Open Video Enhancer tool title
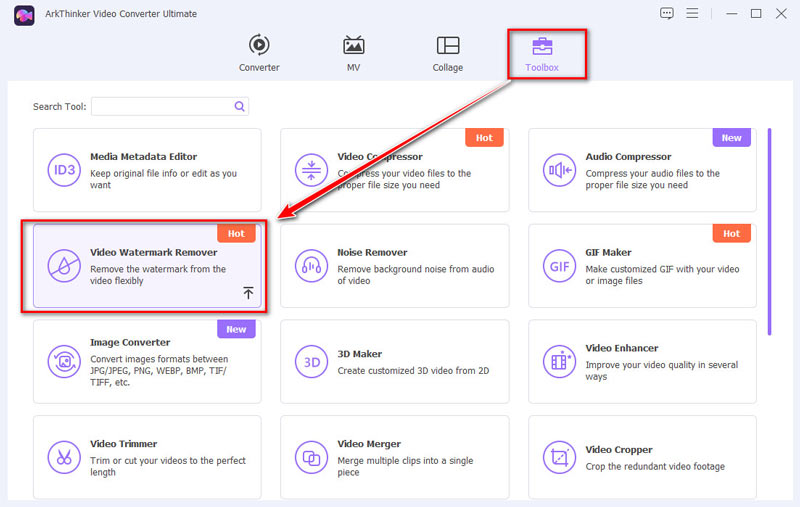This screenshot has height=507, width=800. pyautogui.click(x=621, y=348)
